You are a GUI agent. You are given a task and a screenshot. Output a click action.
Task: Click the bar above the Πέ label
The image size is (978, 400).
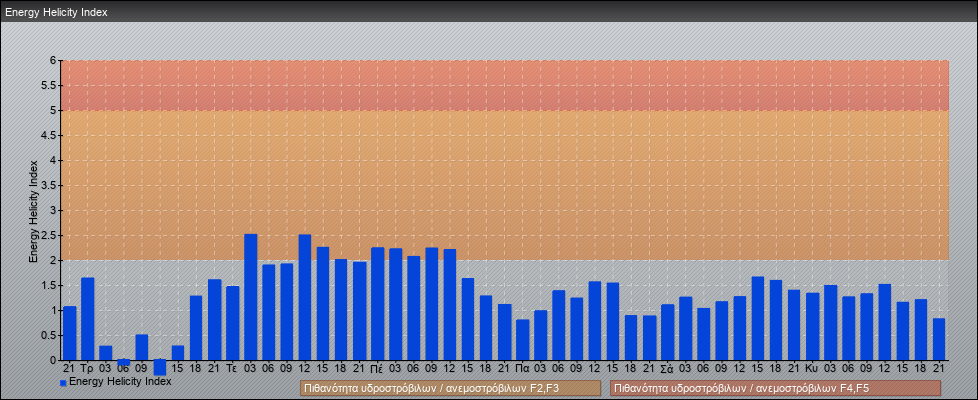pos(377,304)
